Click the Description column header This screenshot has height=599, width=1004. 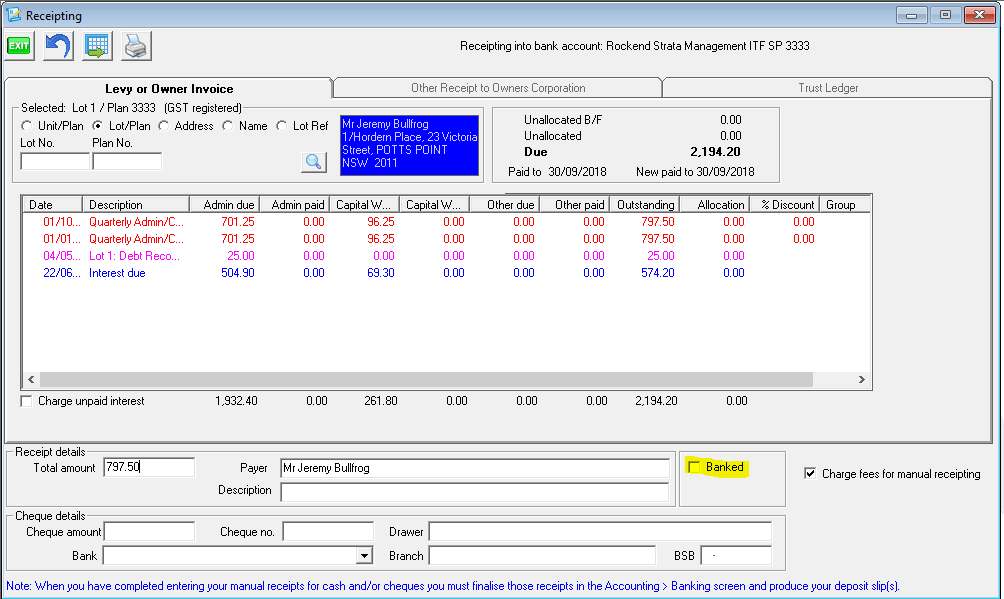click(x=116, y=205)
